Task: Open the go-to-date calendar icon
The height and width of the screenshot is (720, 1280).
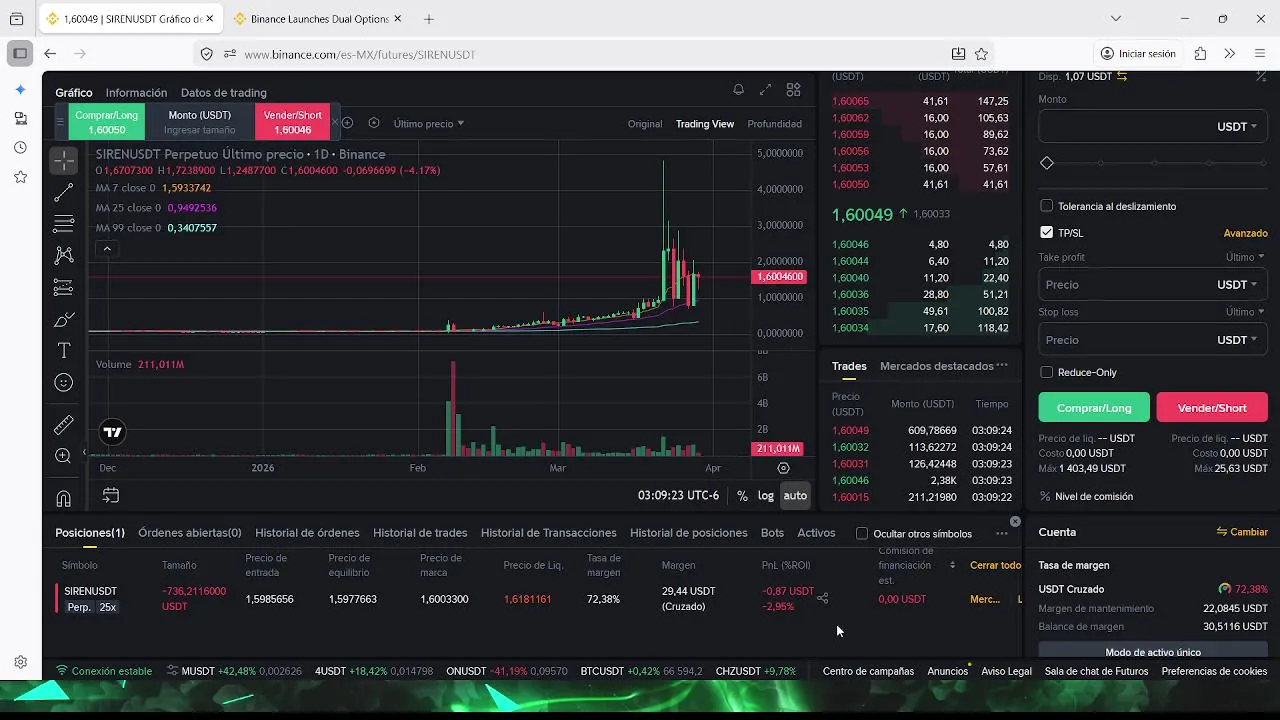Action: tap(111, 495)
